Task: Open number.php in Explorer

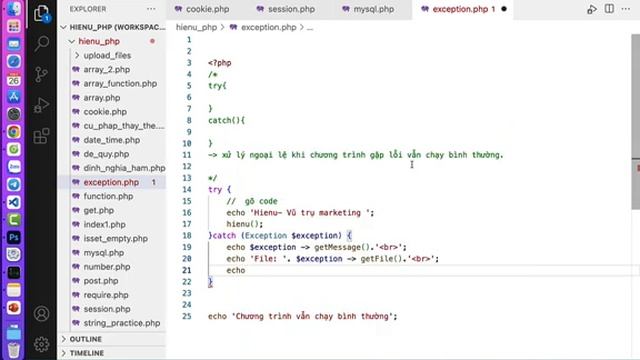Action: click(x=107, y=267)
